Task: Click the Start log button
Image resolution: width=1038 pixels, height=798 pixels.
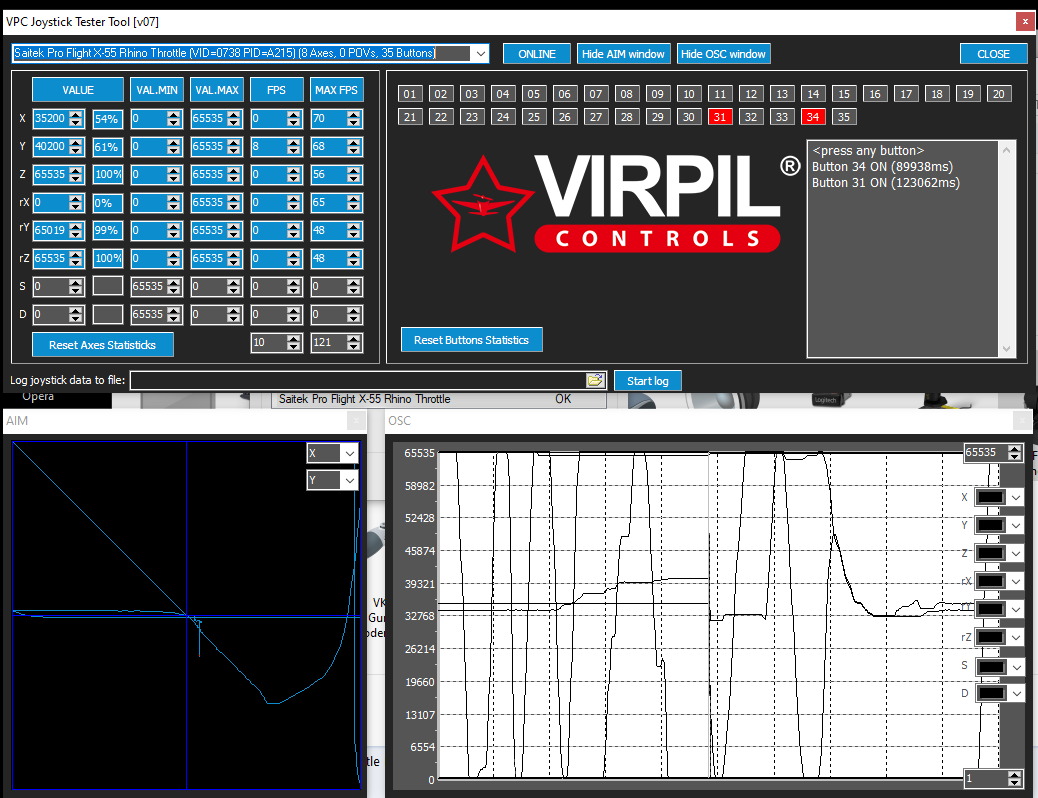Action: [647, 381]
